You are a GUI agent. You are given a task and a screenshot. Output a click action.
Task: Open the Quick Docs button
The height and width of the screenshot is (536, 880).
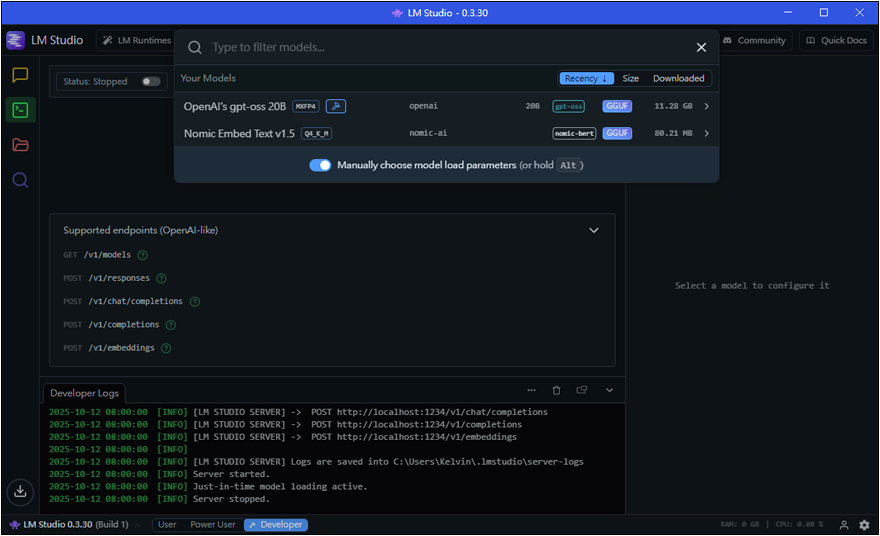(836, 40)
